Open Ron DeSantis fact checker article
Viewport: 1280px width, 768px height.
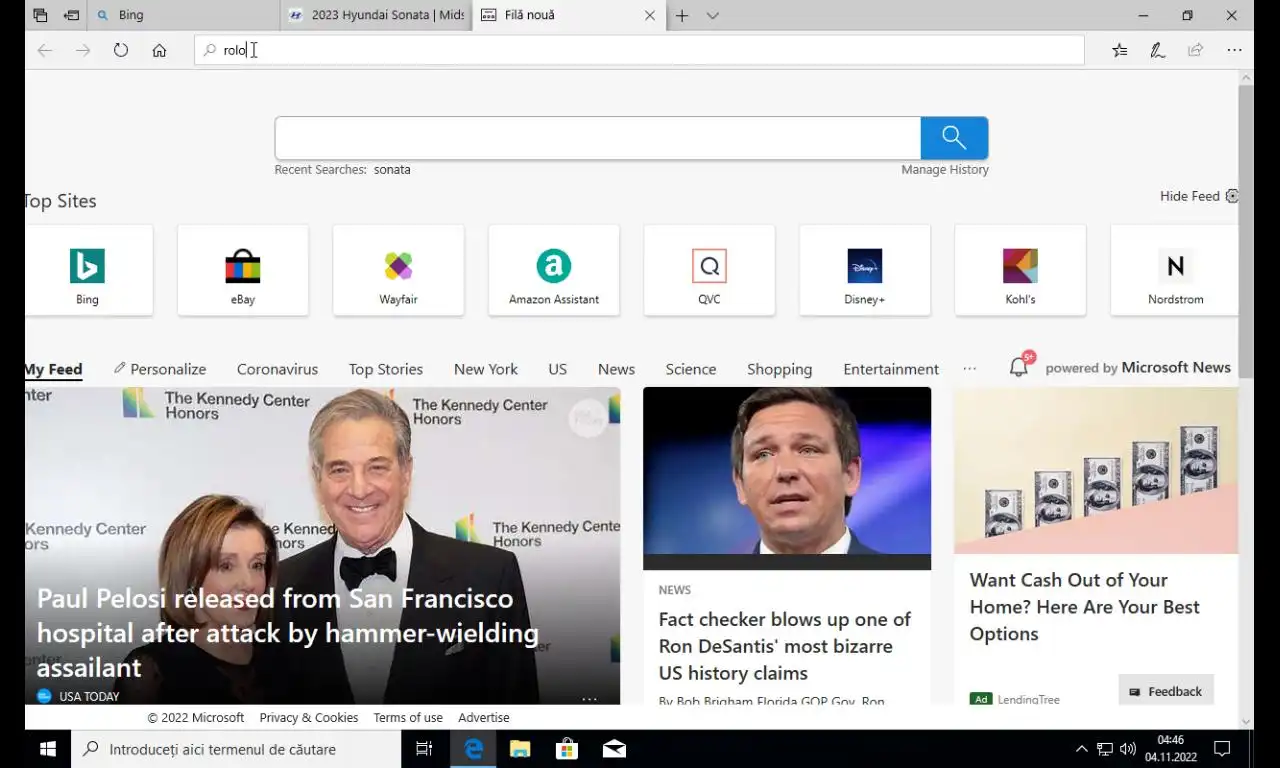tap(787, 546)
